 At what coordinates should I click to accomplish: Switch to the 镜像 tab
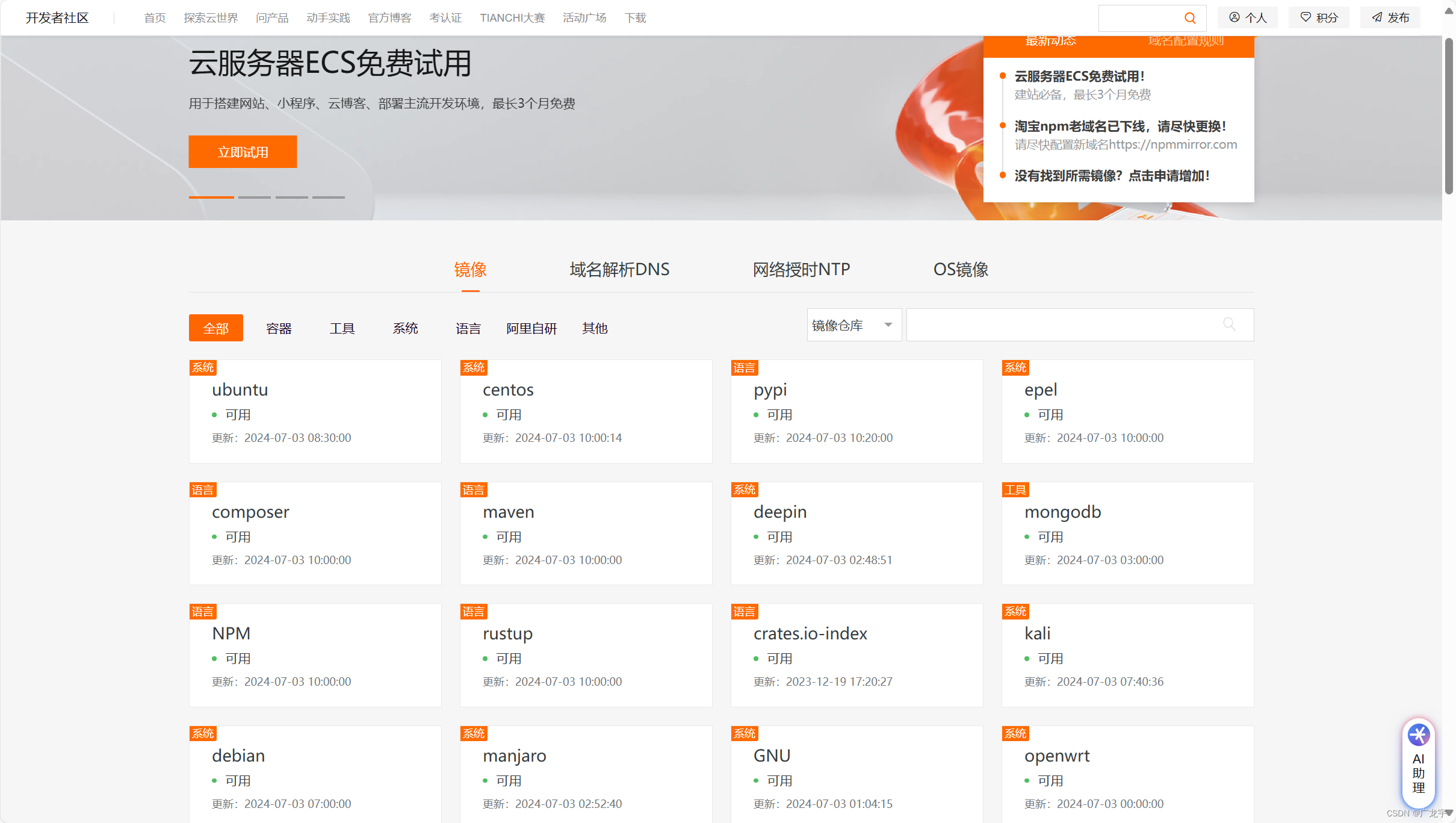[x=470, y=270]
